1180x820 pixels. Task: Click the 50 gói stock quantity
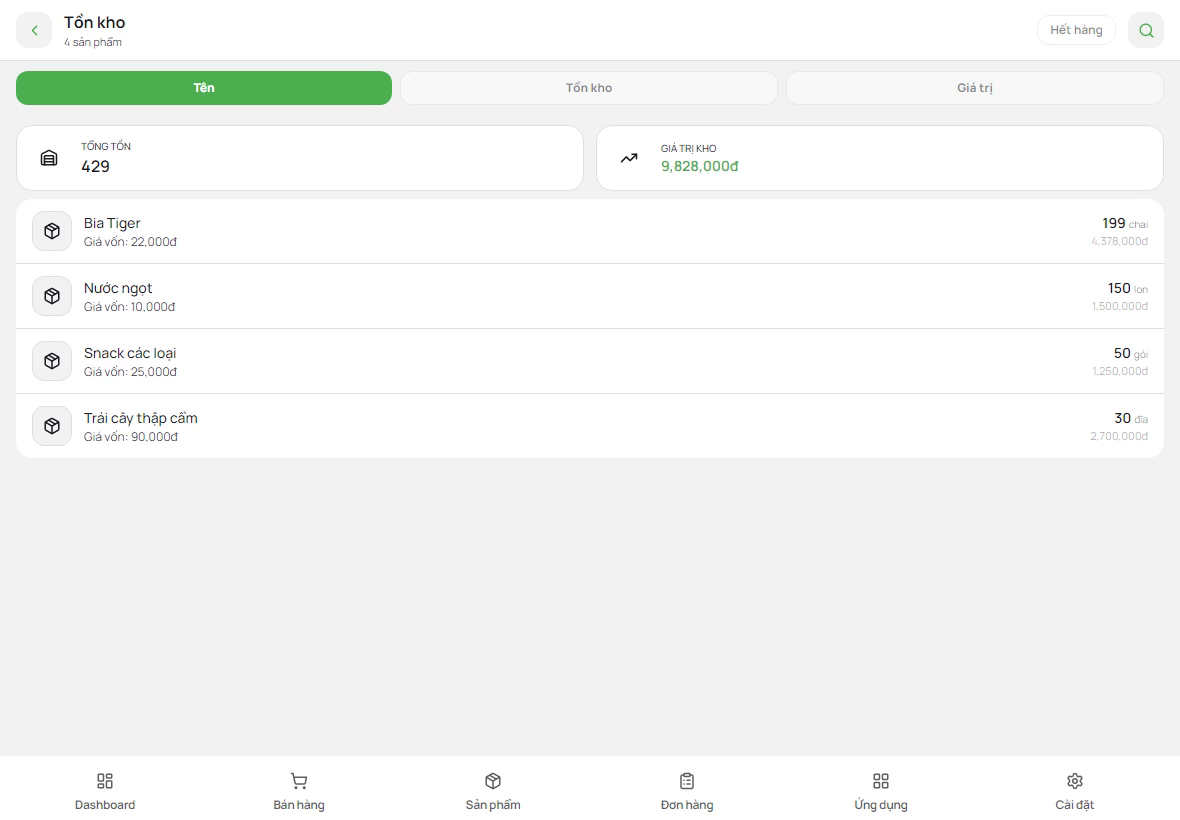click(x=1130, y=354)
